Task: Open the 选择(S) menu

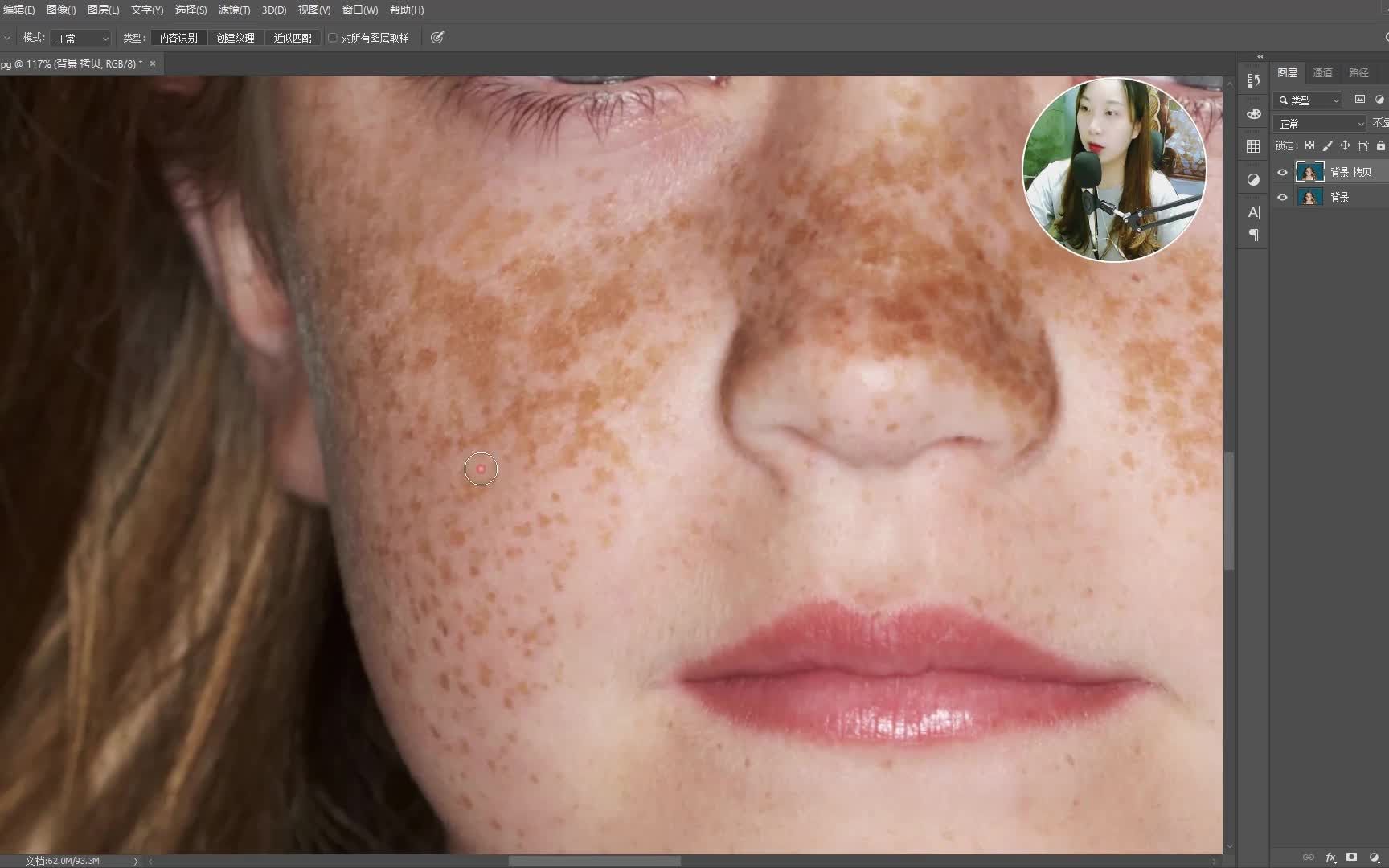Action: point(191,10)
